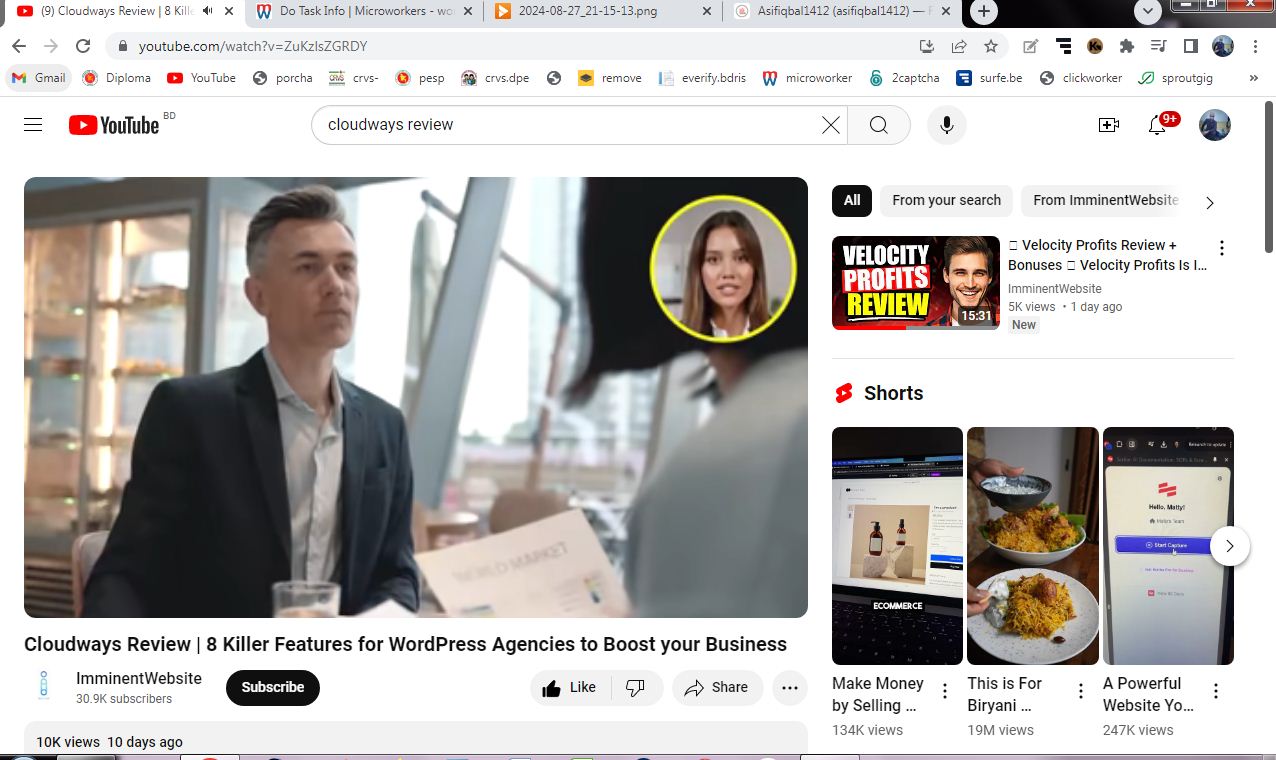Open the YouTube hamburger guide menu
Screen dimensions: 1276x760
point(33,125)
